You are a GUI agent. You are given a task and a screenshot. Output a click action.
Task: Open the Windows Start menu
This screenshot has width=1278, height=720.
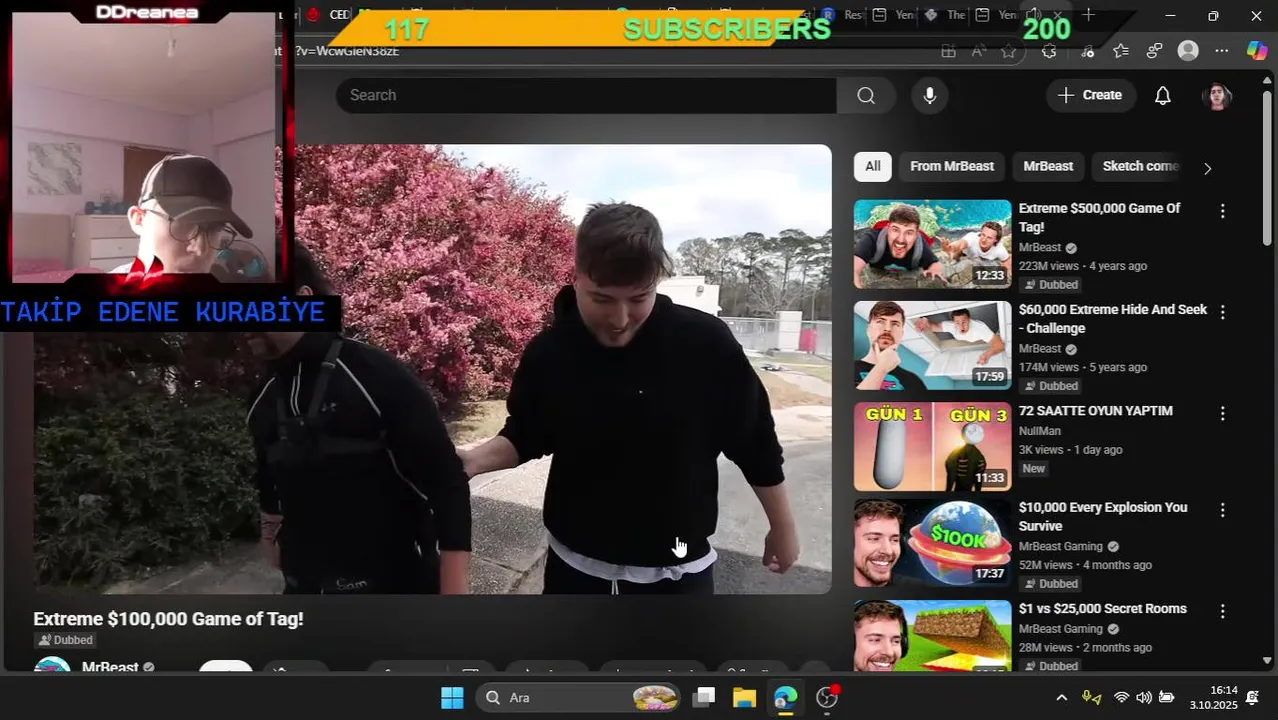click(x=452, y=697)
